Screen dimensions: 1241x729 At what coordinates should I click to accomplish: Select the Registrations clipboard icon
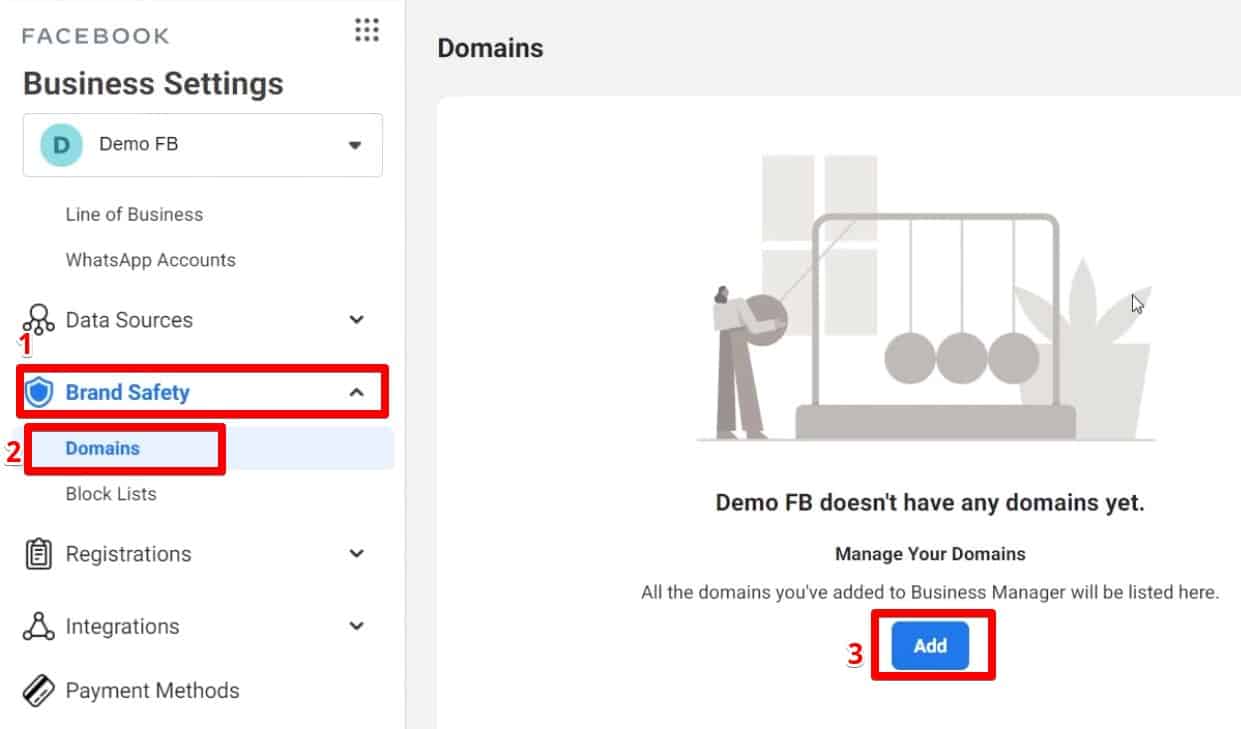coord(38,554)
